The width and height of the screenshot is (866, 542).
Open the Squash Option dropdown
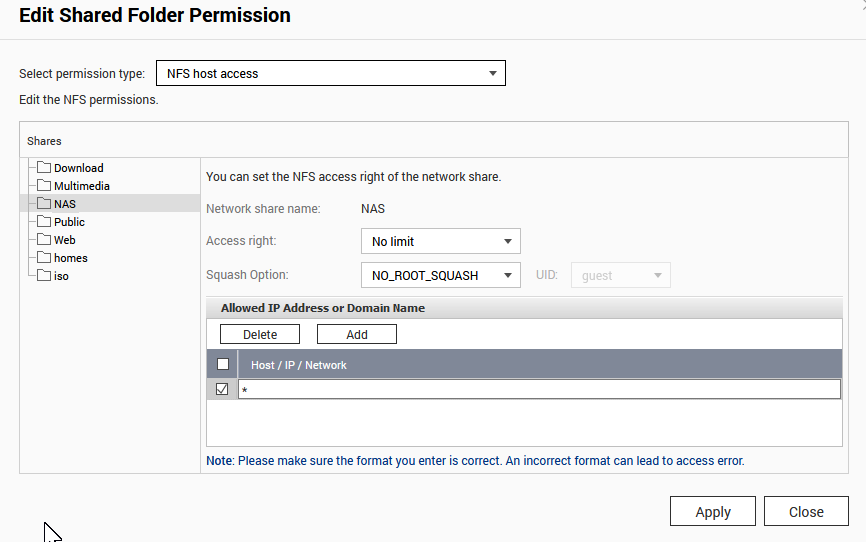(x=440, y=275)
